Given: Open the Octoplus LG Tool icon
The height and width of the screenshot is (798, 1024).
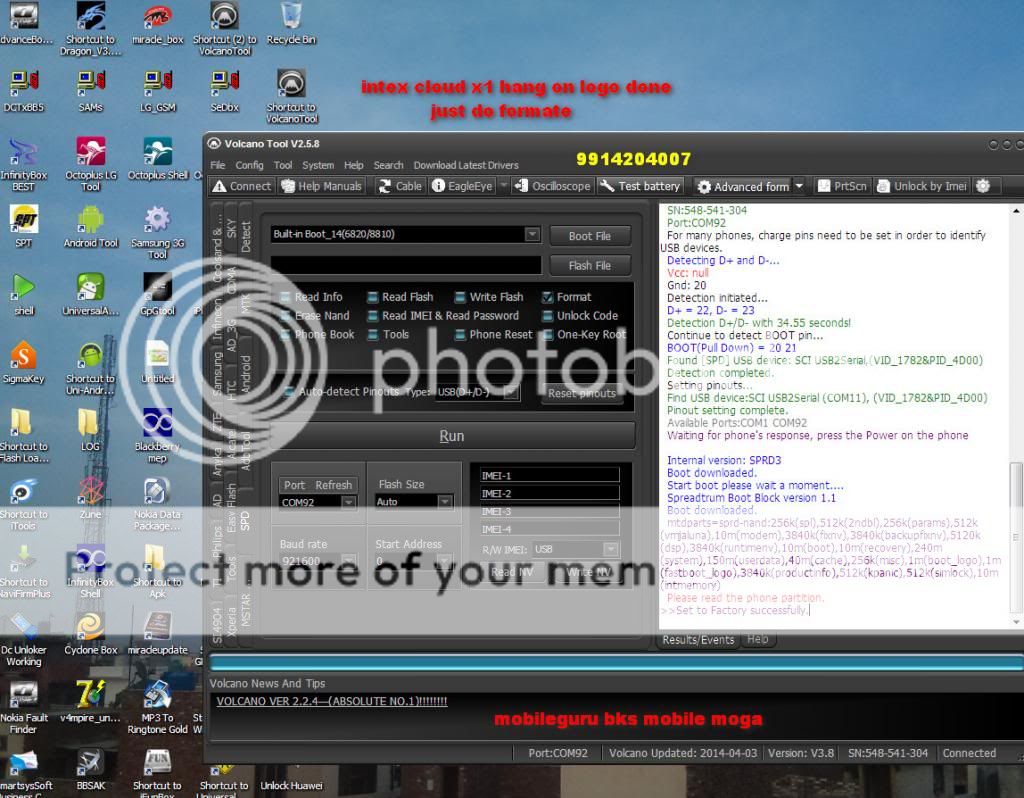Looking at the screenshot, I should [91, 164].
